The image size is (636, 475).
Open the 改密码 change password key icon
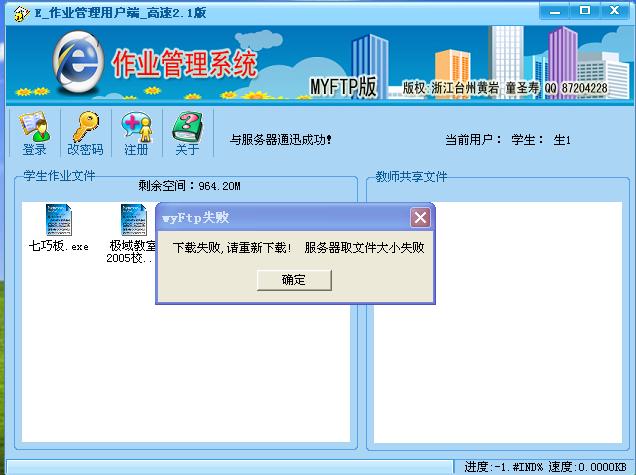click(86, 133)
